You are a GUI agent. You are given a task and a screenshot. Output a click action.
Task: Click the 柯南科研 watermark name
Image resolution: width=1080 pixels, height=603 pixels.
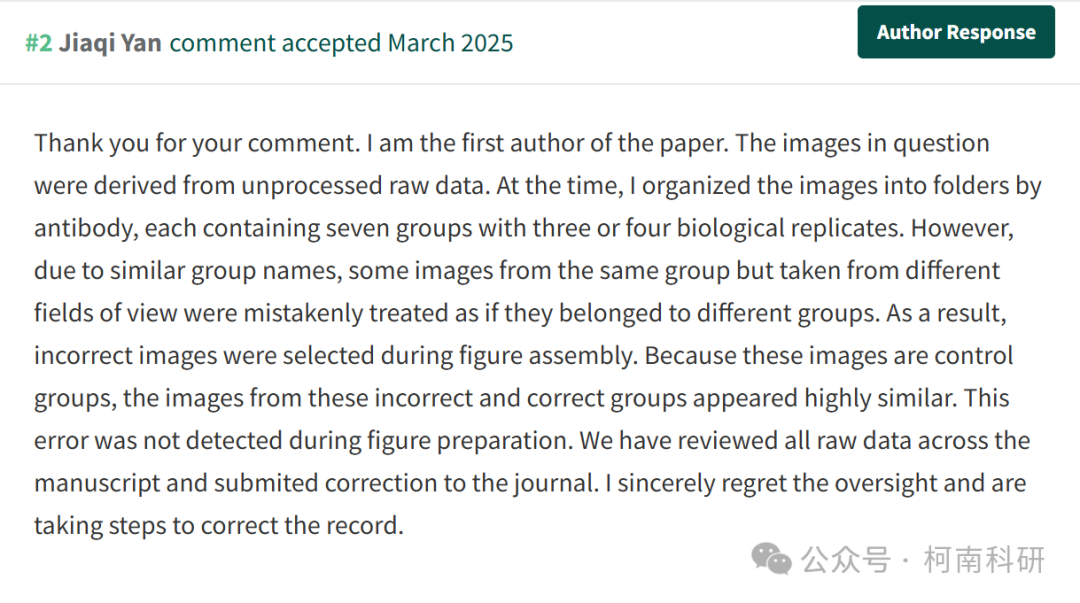point(984,560)
